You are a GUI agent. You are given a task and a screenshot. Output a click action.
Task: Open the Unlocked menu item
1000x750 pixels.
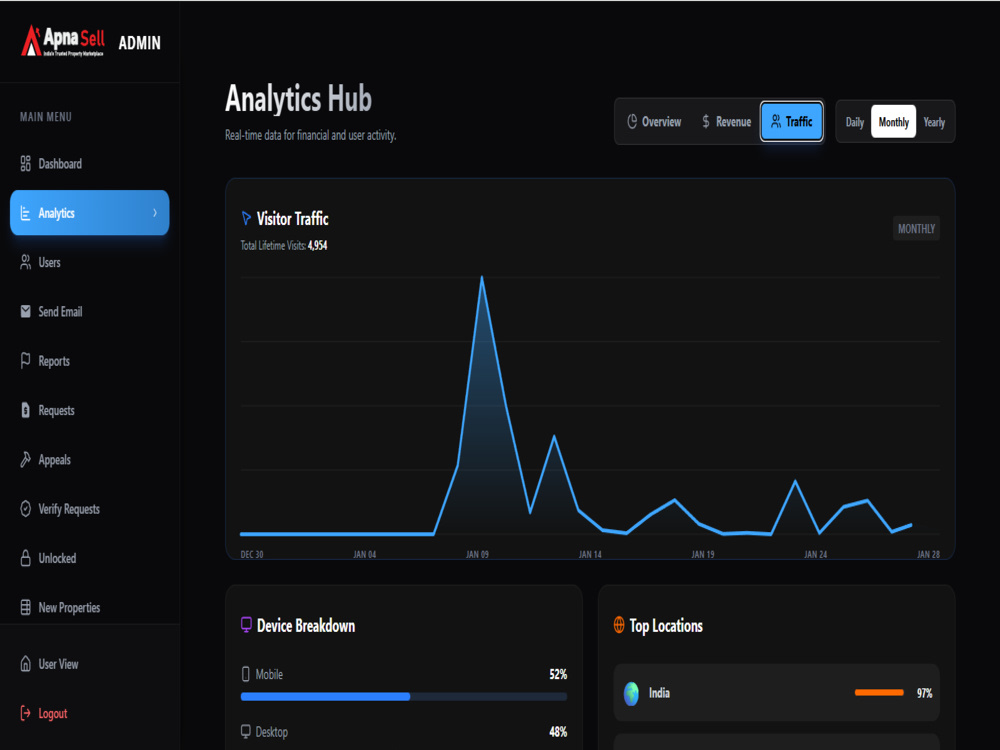[x=89, y=558]
